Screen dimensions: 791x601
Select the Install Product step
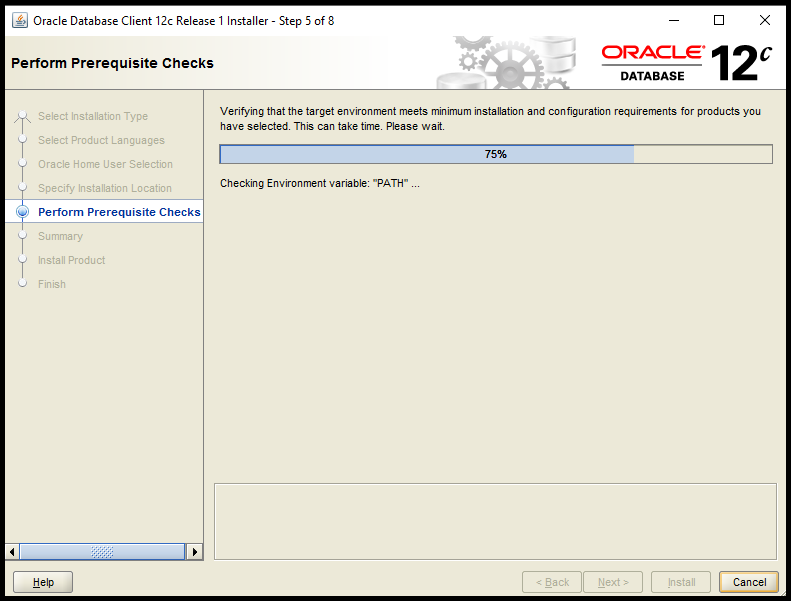click(x=72, y=260)
